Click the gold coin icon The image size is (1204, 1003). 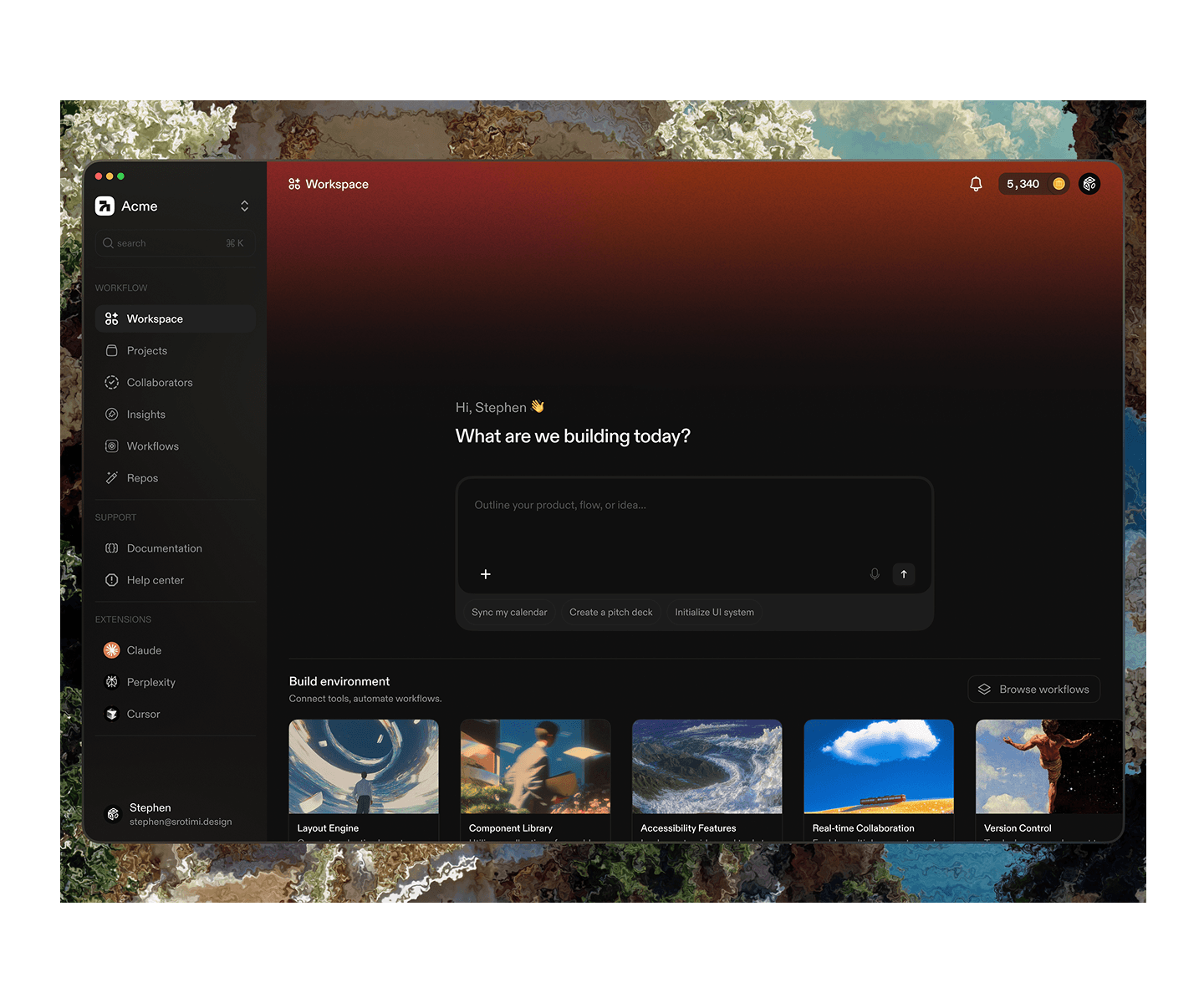[x=1059, y=184]
